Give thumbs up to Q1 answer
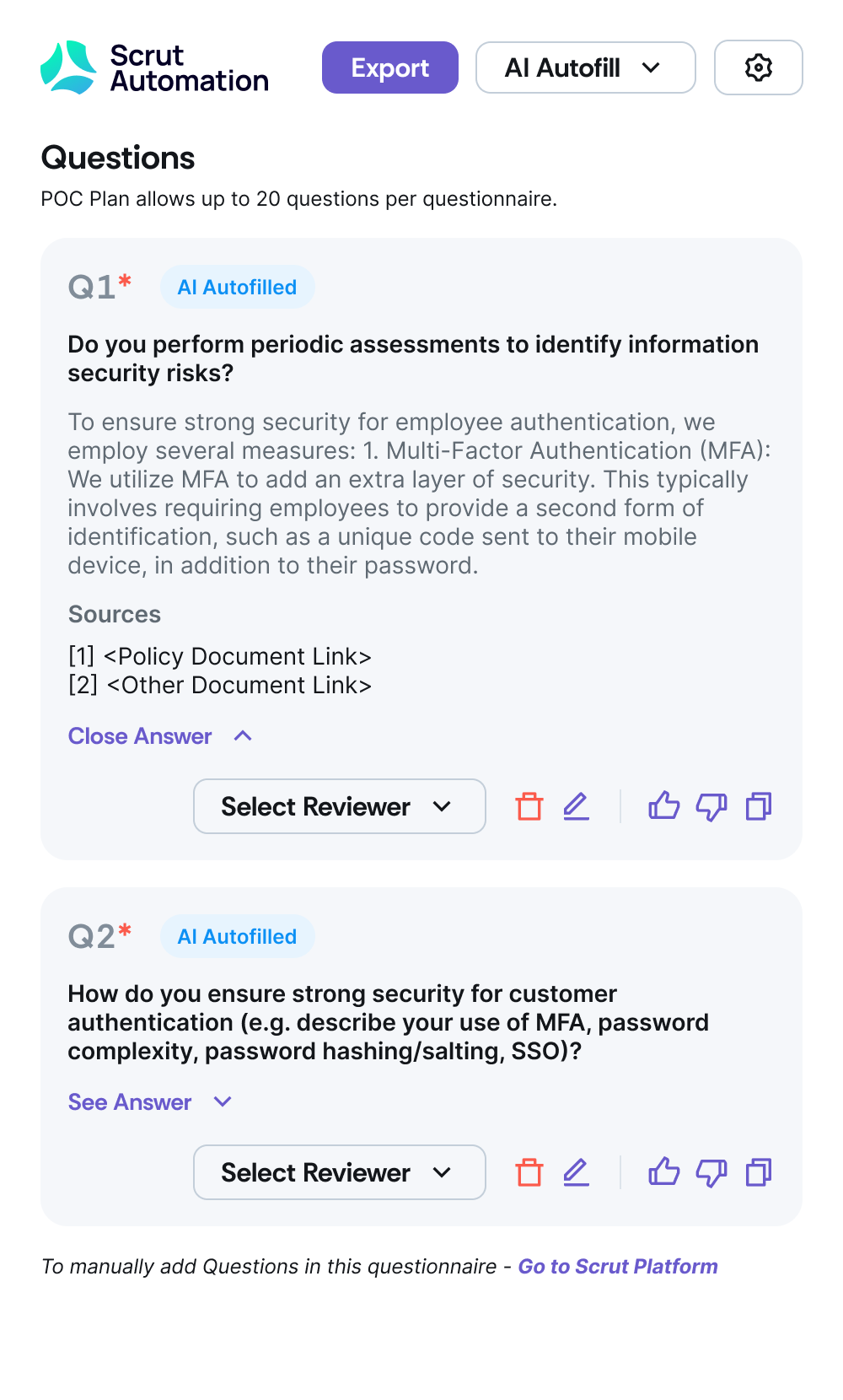 tap(663, 806)
